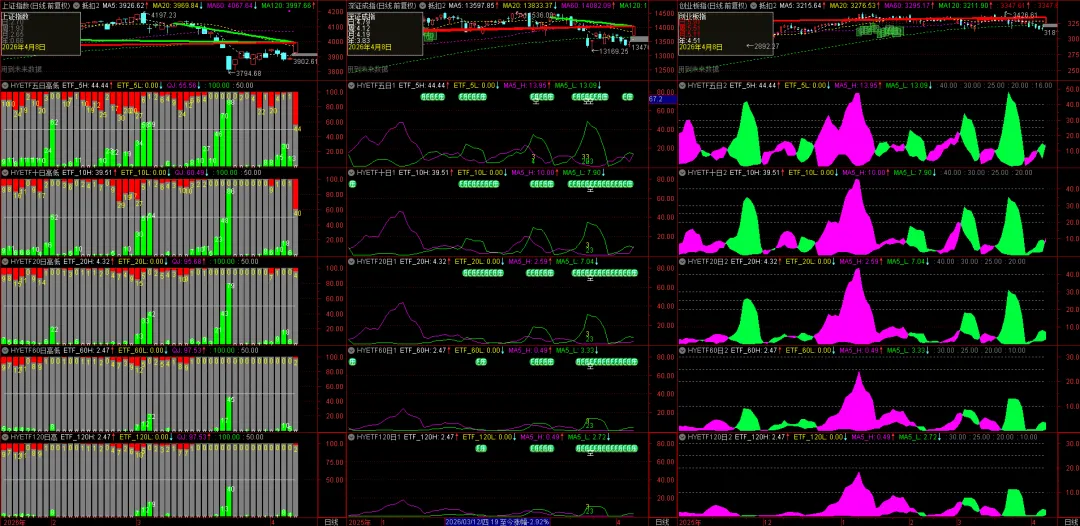Click the HYETF五日1 indicator label
The width and height of the screenshot is (1080, 526).
click(376, 85)
